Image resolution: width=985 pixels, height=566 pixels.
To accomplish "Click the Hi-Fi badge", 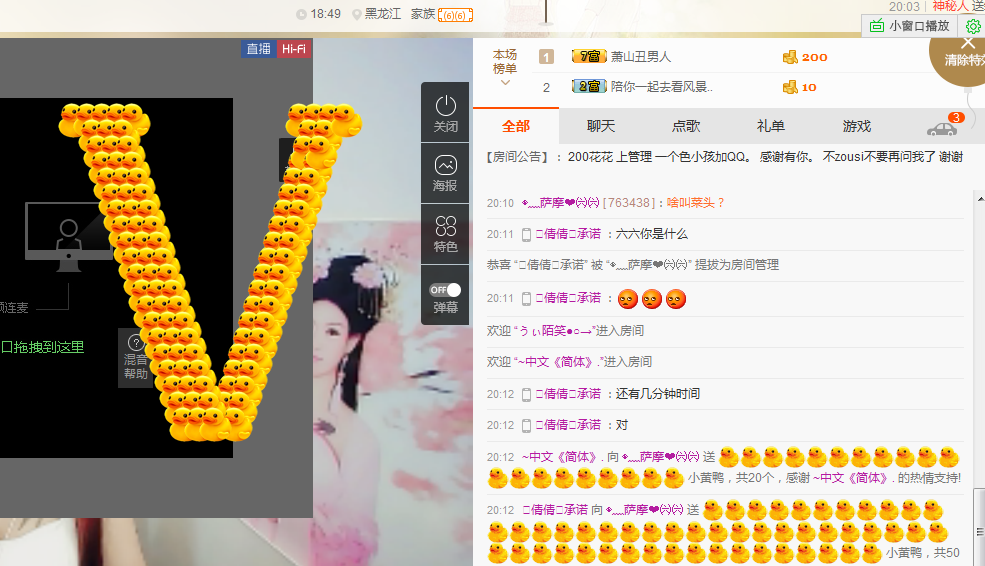I will pyautogui.click(x=293, y=49).
